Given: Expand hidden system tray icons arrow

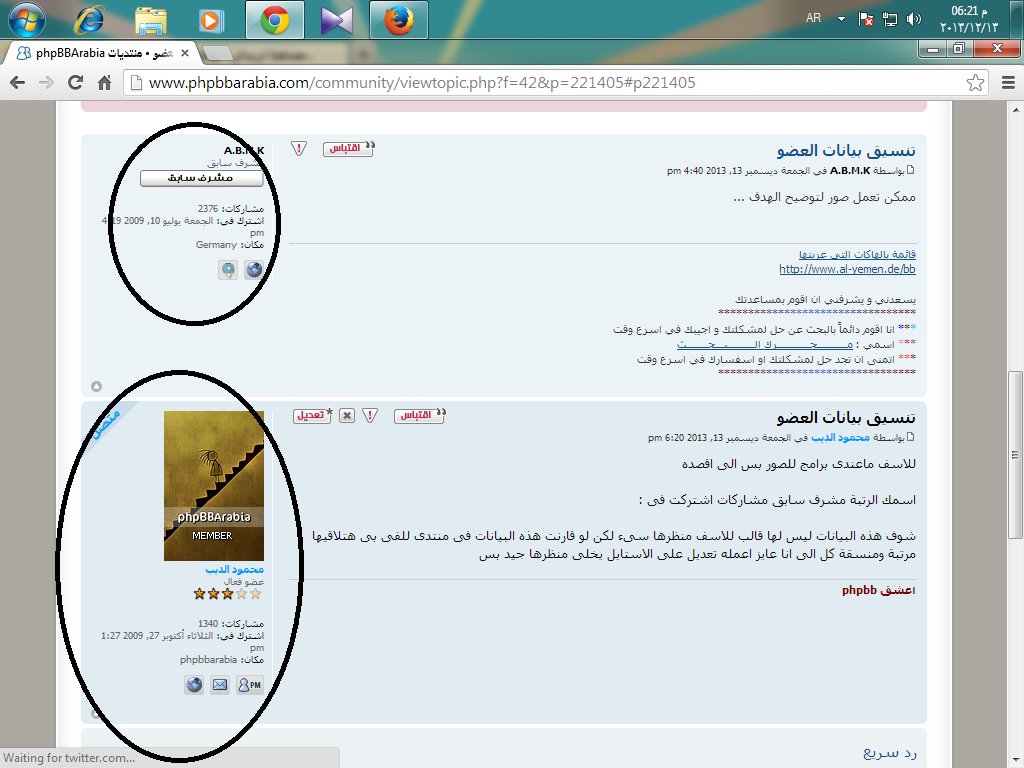Looking at the screenshot, I should point(841,19).
